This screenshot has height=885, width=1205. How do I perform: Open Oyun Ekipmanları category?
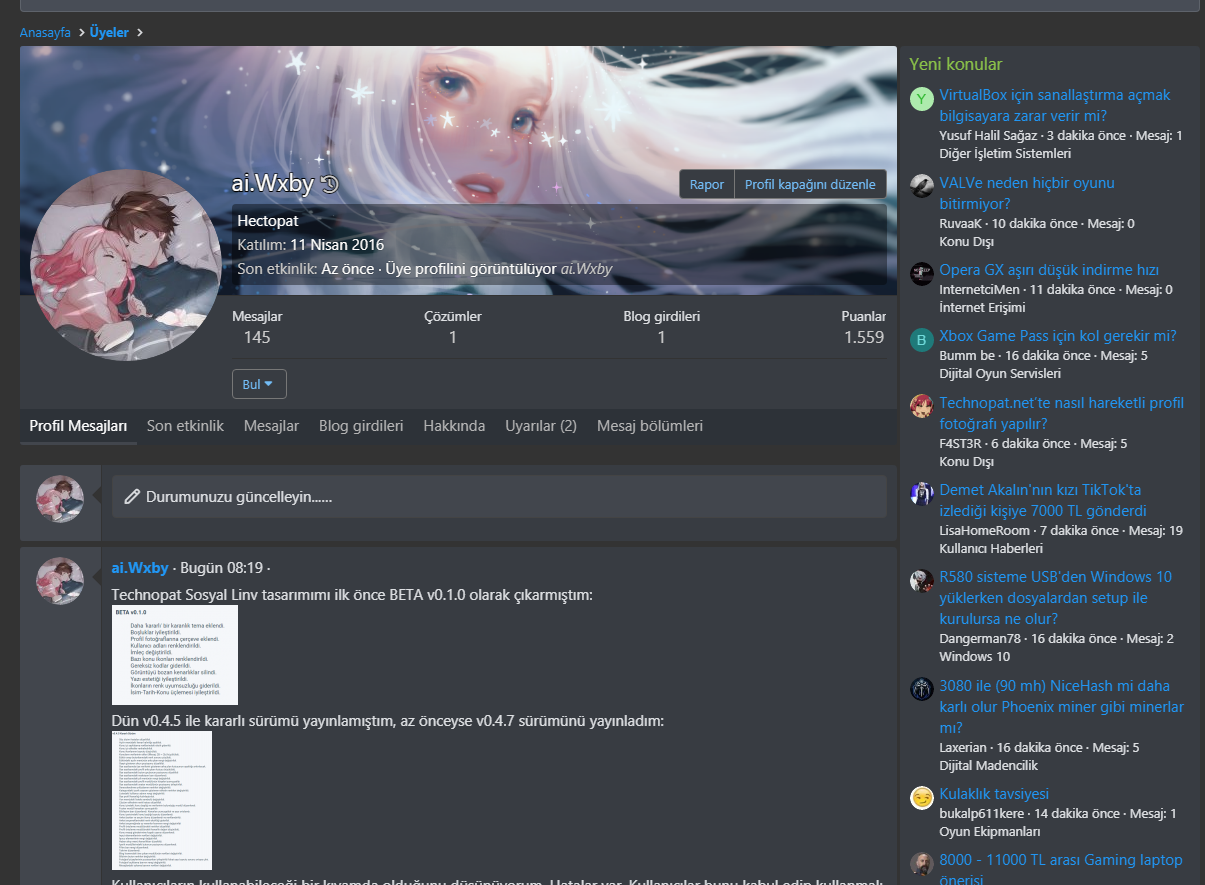coord(990,832)
